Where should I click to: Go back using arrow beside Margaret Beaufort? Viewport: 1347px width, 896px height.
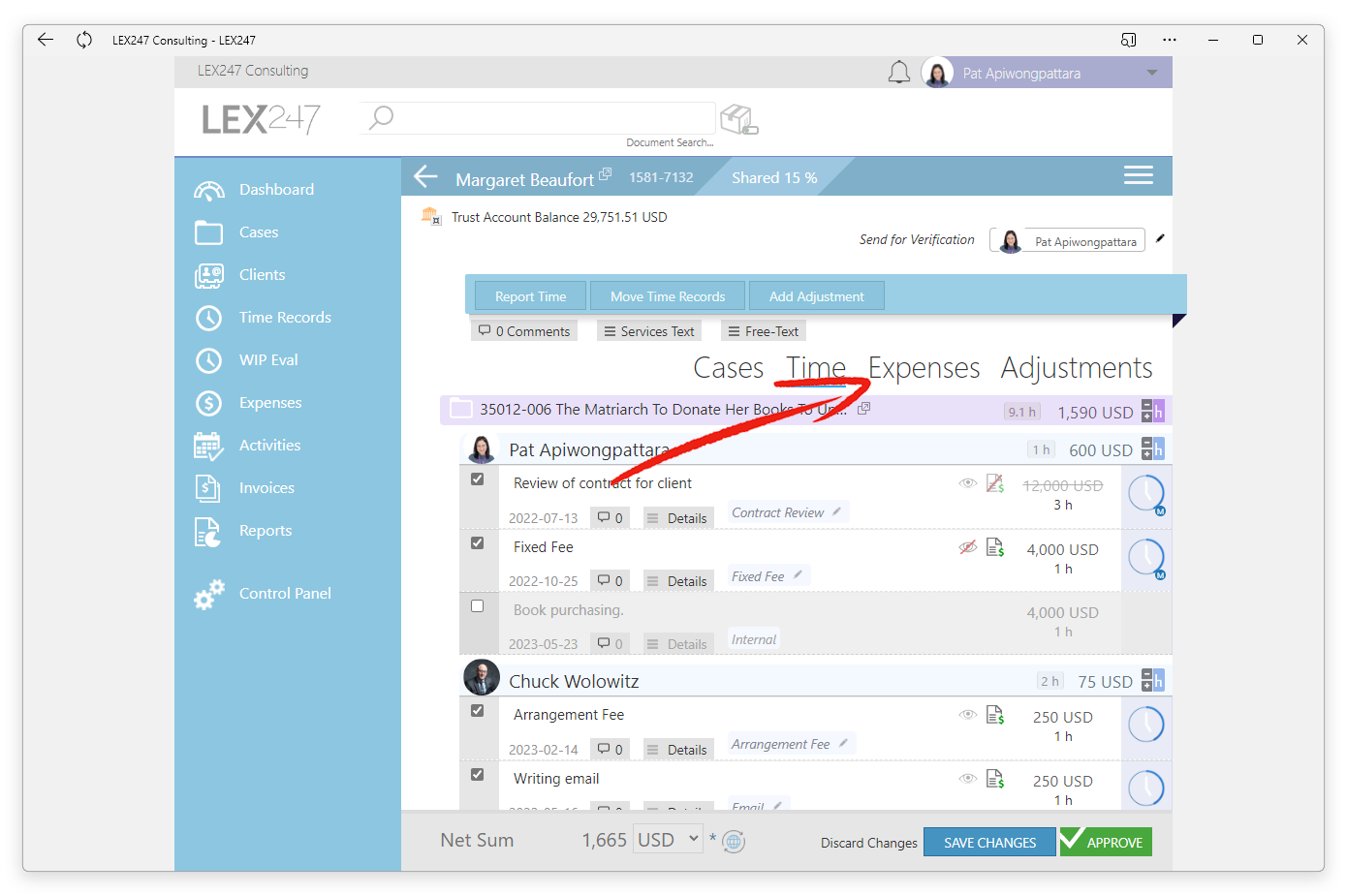425,176
